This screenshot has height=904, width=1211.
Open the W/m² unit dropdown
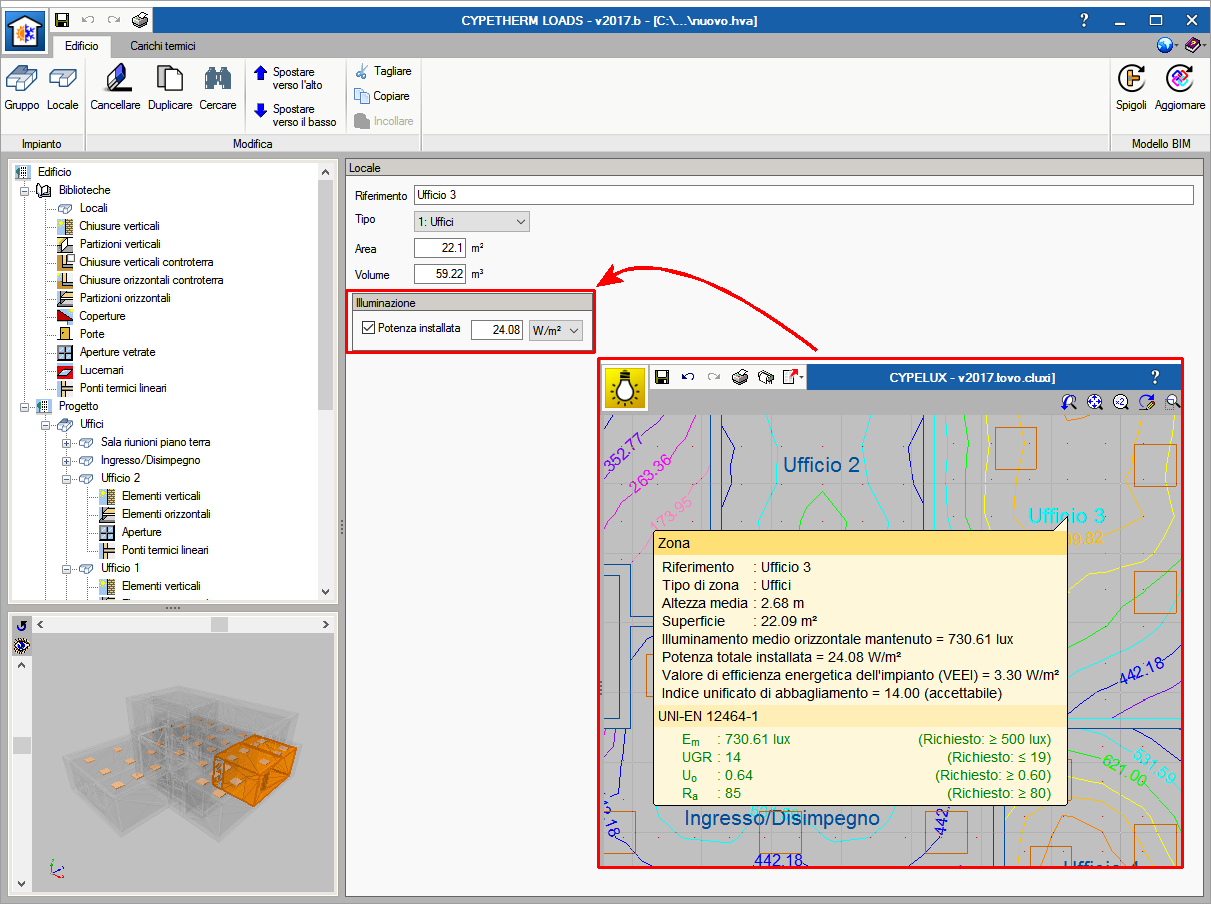coord(556,330)
